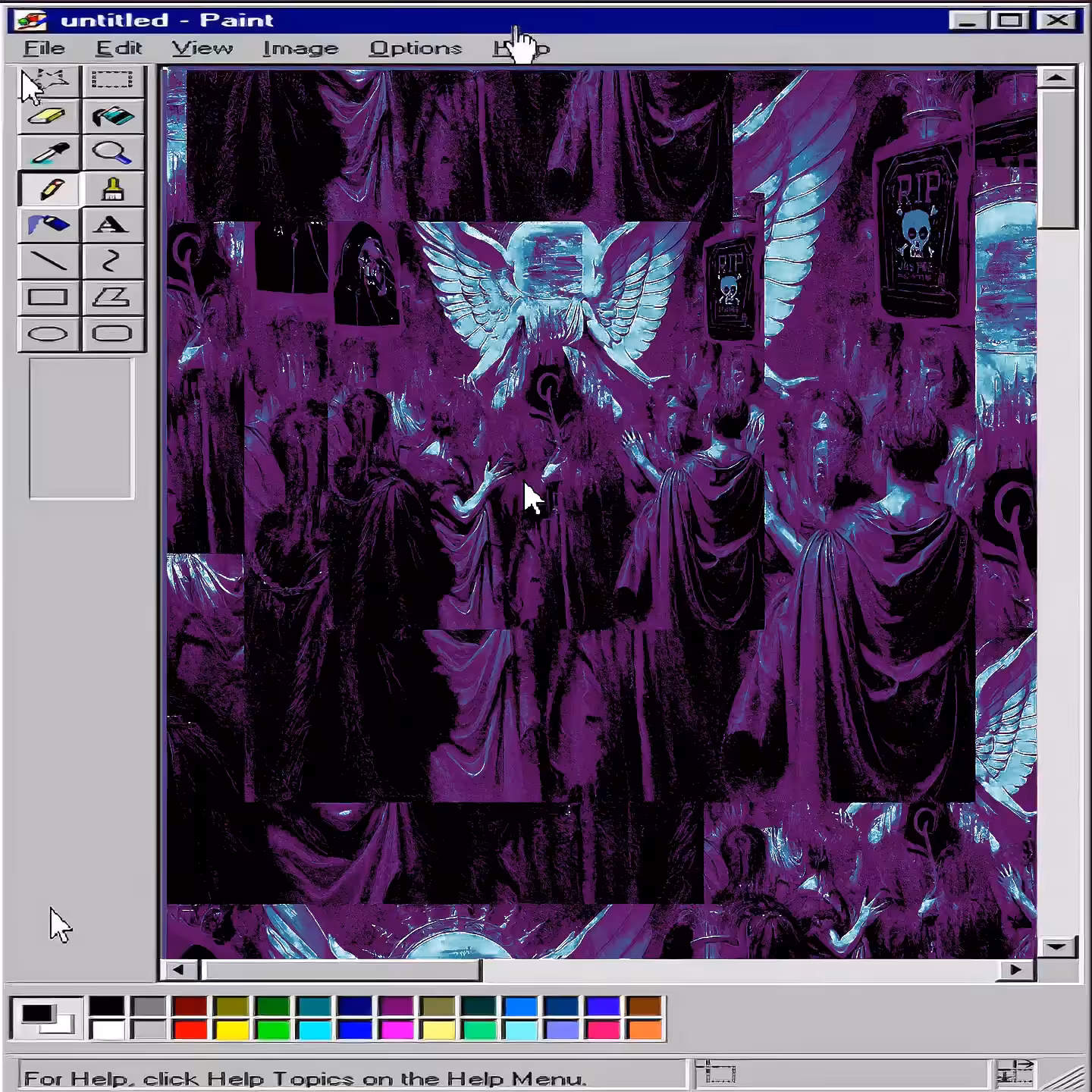
Task: Click the Paint icon in the title bar
Action: (31, 20)
